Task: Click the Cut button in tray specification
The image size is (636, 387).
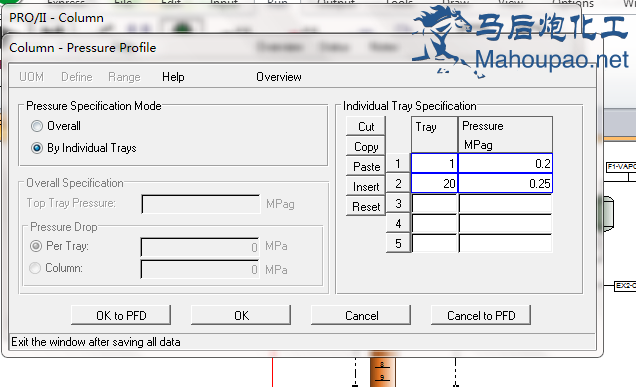Action: [x=366, y=127]
